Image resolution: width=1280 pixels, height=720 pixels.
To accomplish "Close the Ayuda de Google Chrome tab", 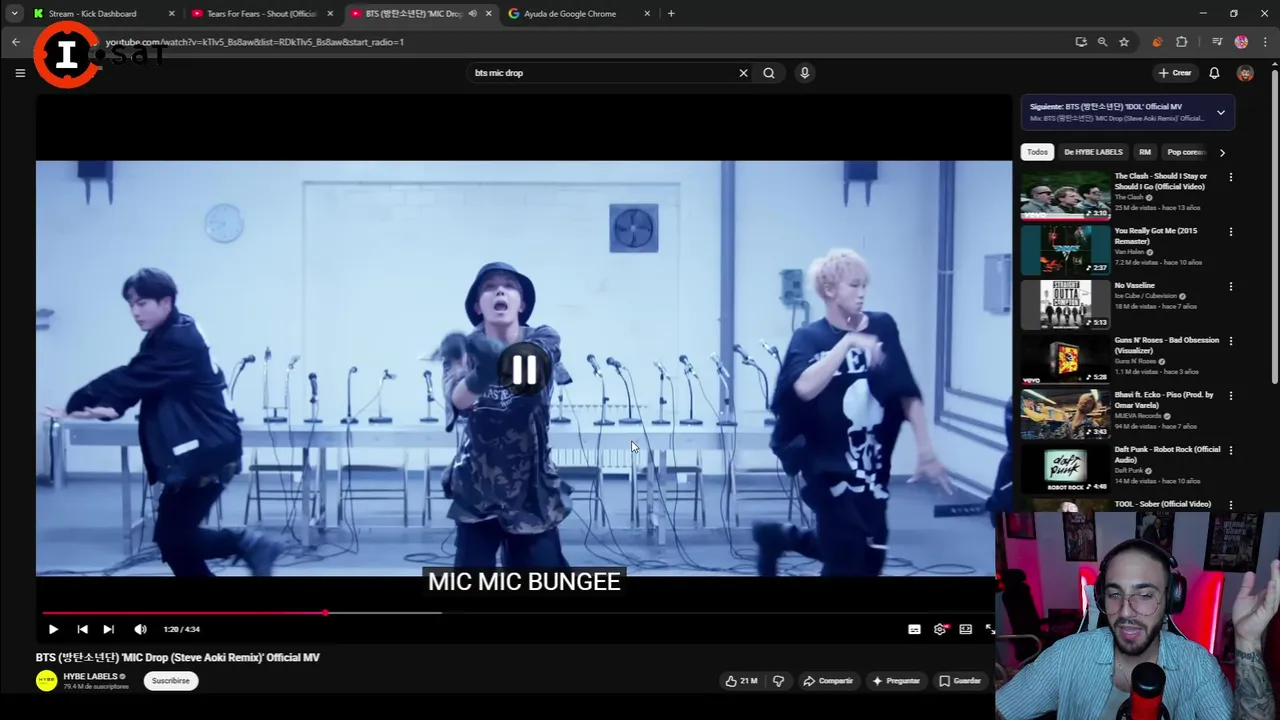I will pos(647,14).
